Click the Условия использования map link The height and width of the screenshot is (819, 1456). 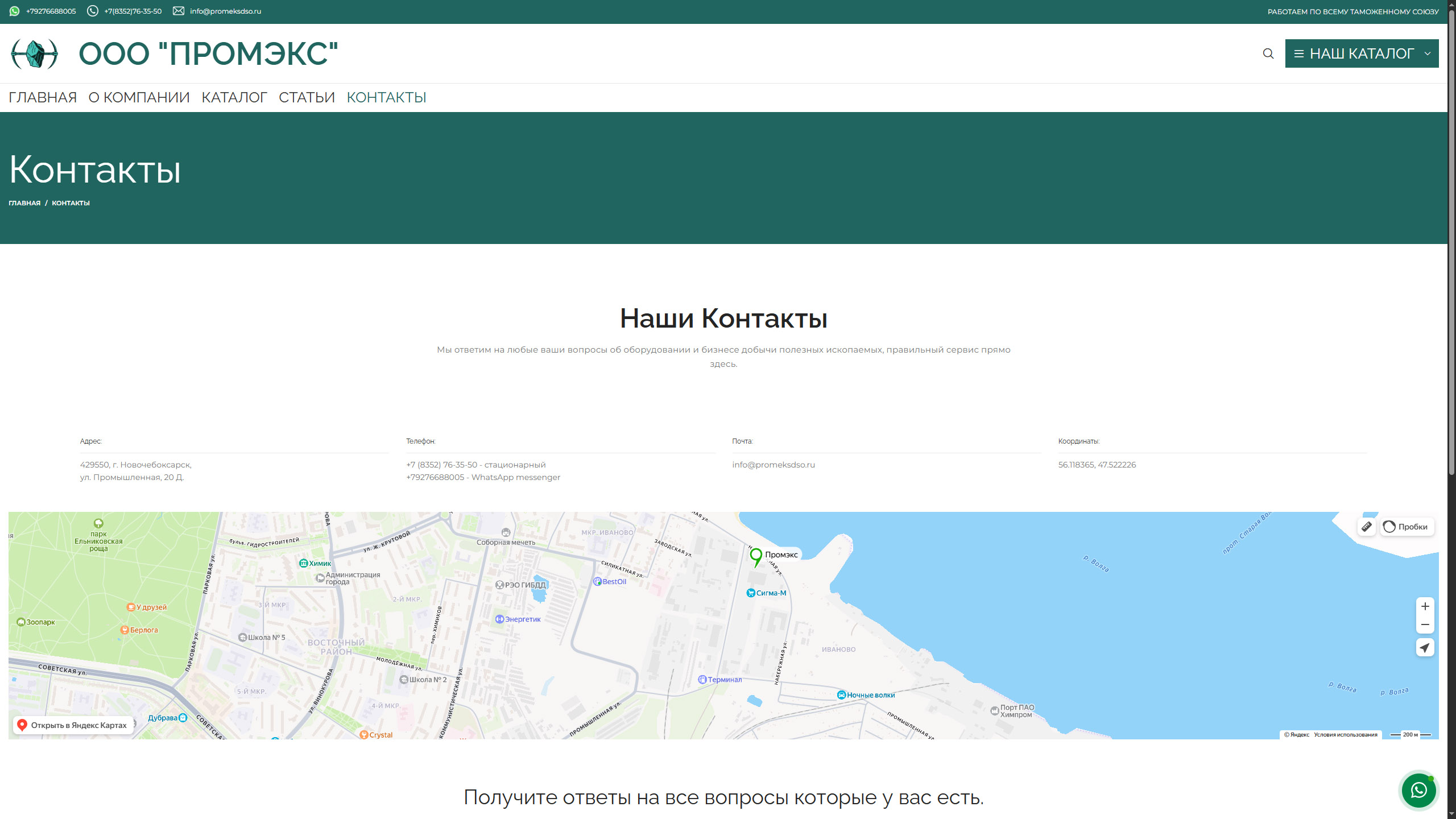point(1345,734)
